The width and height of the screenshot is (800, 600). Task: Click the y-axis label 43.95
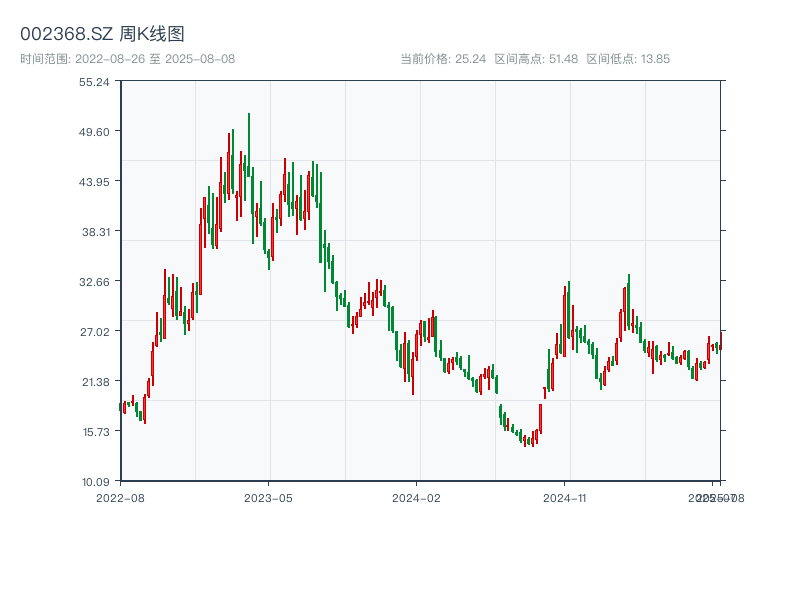coord(94,182)
